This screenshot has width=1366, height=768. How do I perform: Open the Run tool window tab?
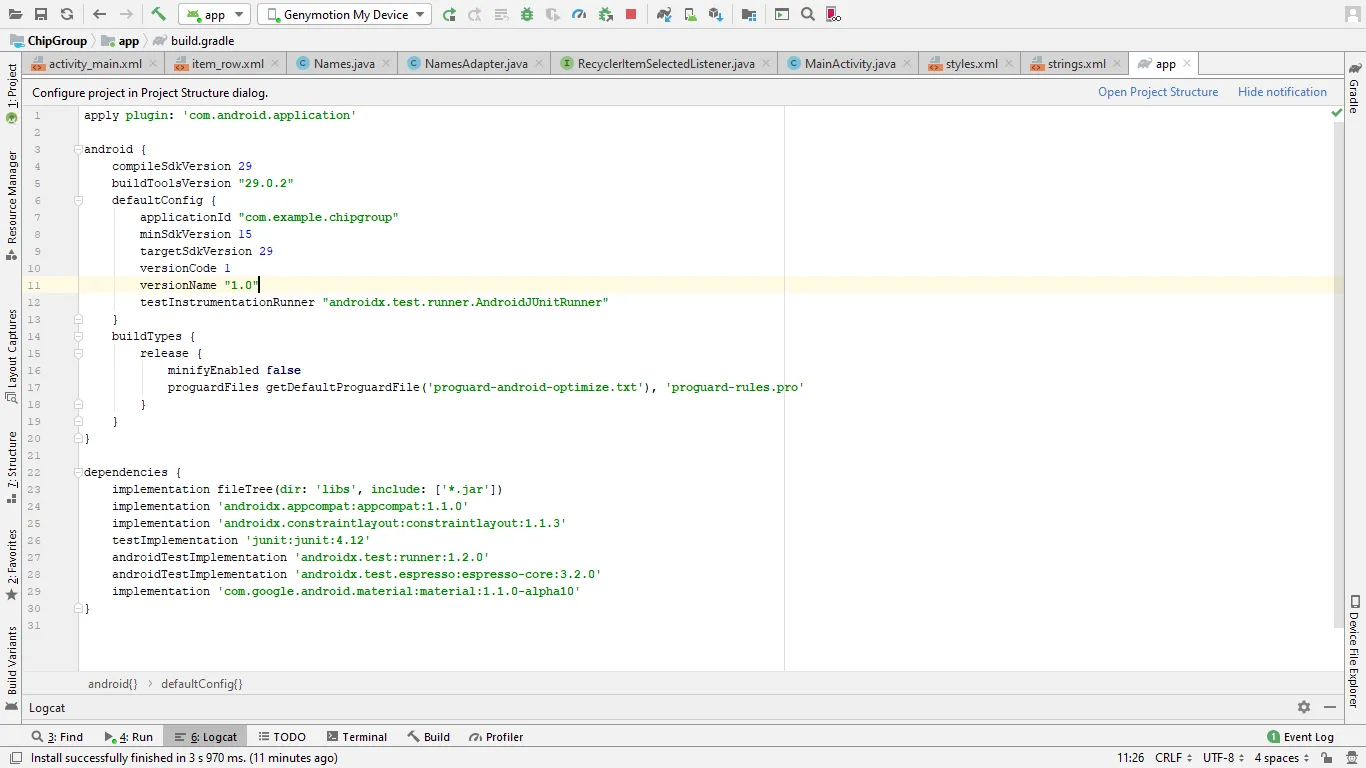point(129,737)
